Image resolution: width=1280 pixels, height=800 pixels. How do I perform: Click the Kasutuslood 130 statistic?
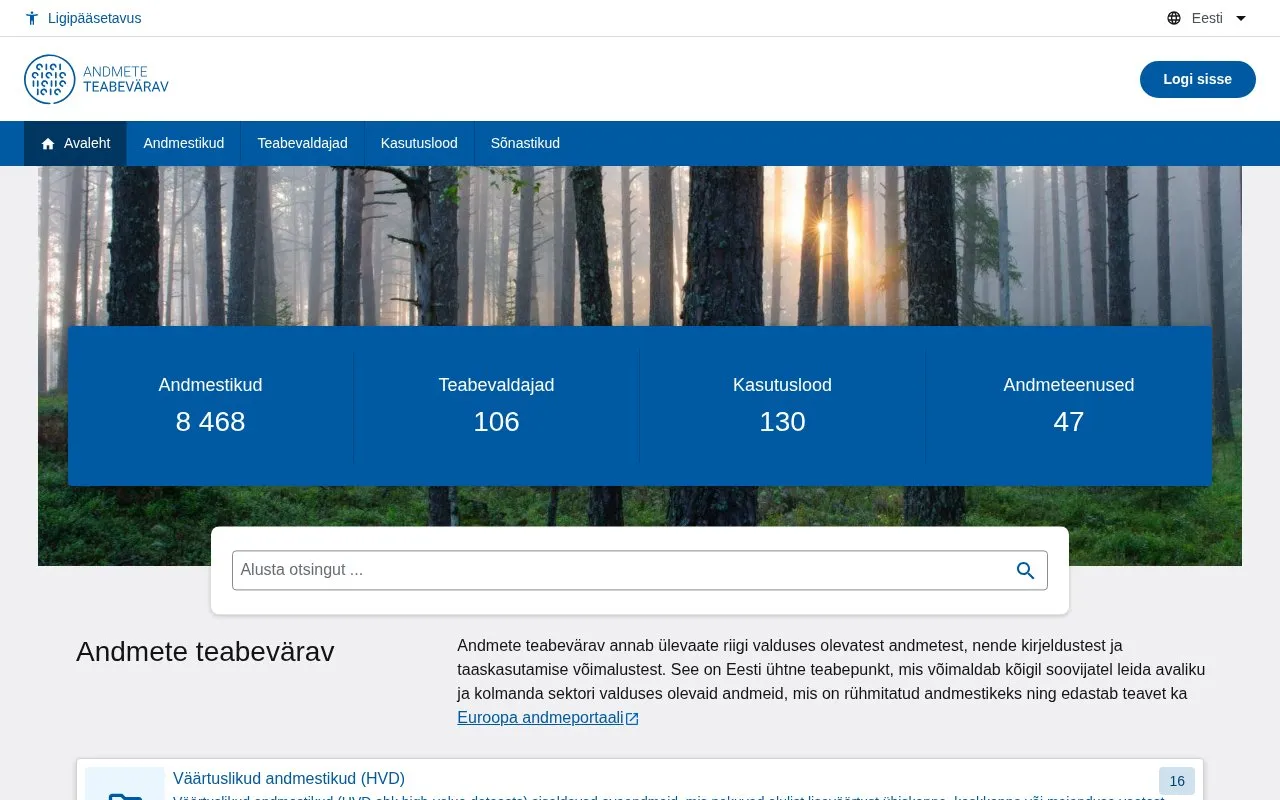pyautogui.click(x=782, y=406)
